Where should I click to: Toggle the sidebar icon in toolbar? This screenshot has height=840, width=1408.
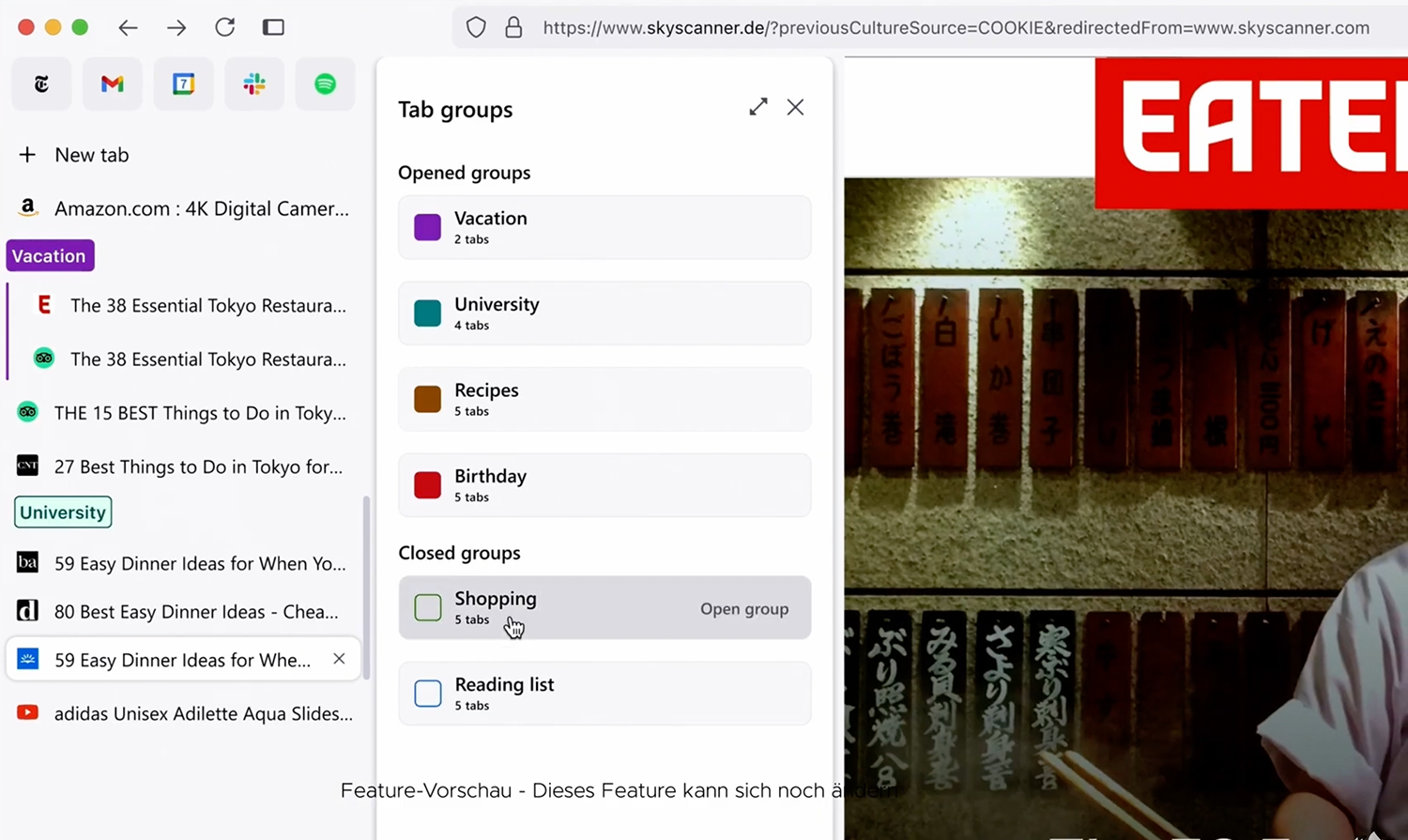click(273, 27)
